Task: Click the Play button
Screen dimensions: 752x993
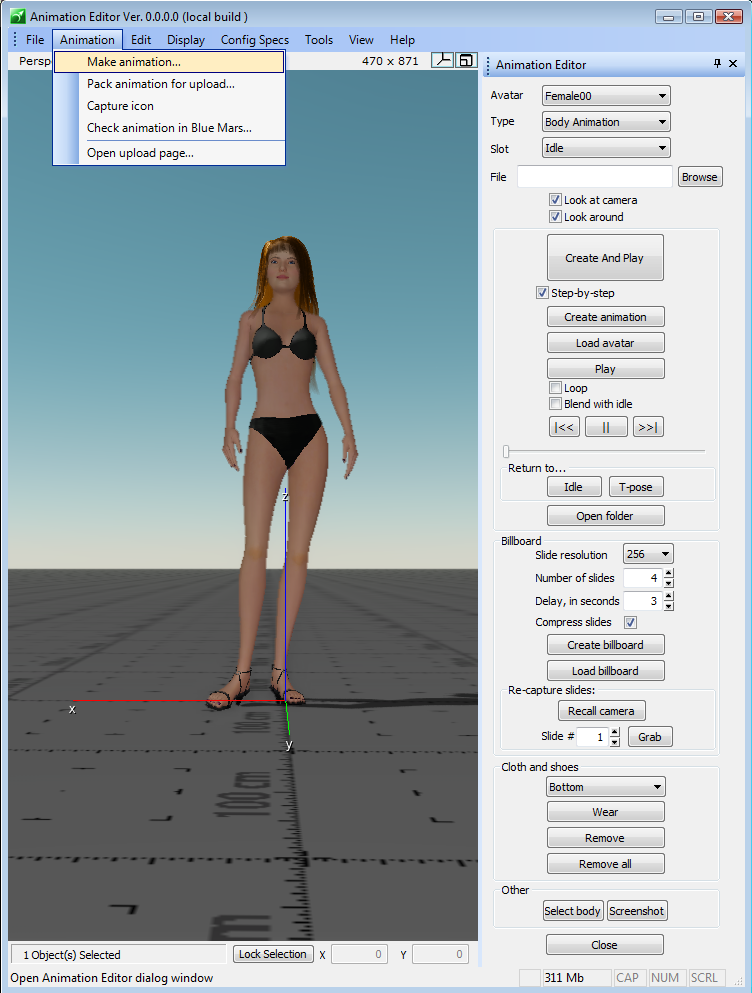Action: (x=606, y=369)
